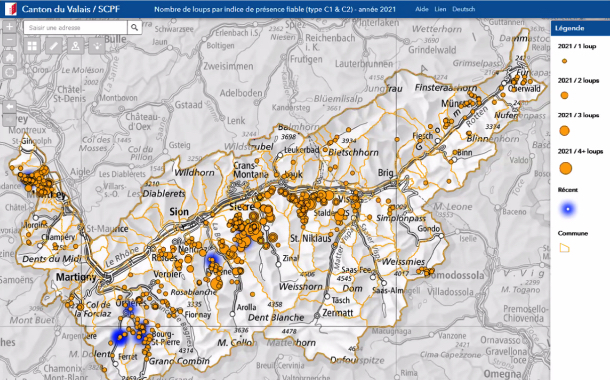Zoom out with the minus button
The width and height of the screenshot is (610, 380).
click(x=10, y=40)
